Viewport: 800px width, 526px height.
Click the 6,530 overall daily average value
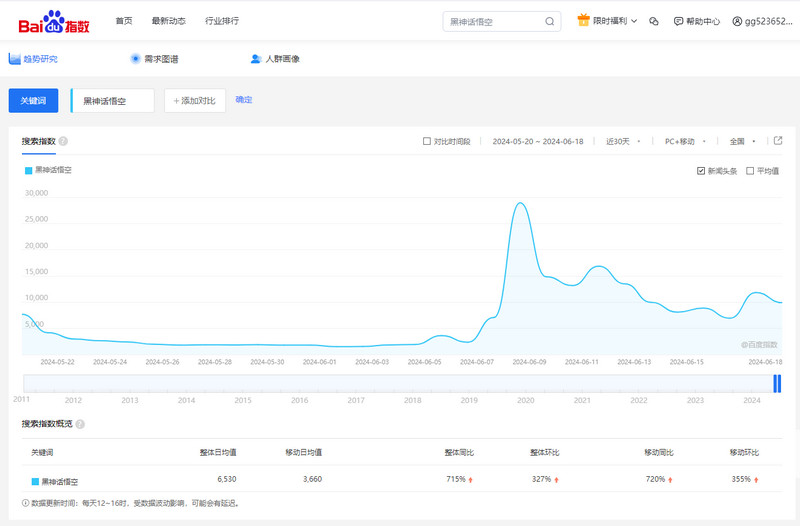pyautogui.click(x=227, y=479)
